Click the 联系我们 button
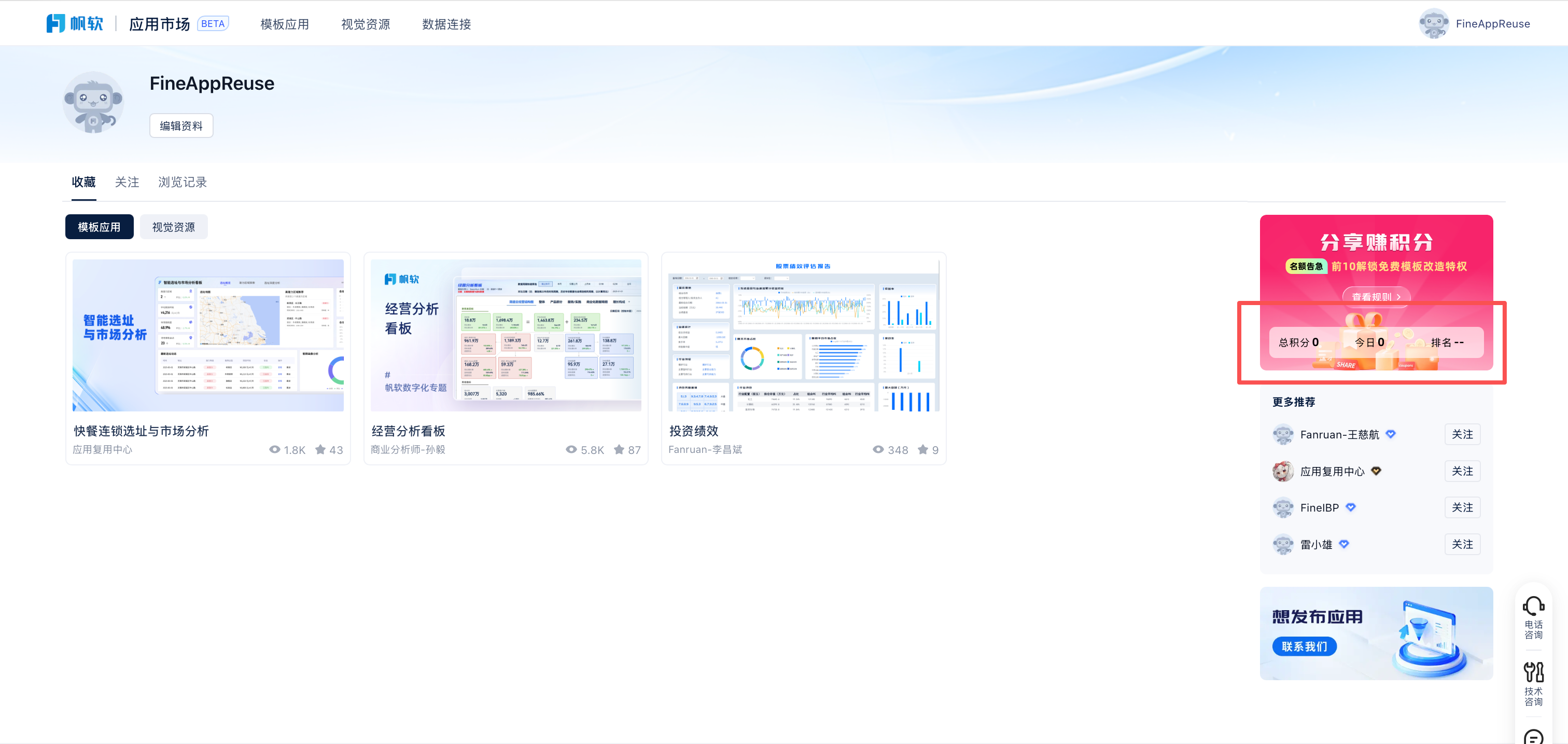 [1304, 646]
